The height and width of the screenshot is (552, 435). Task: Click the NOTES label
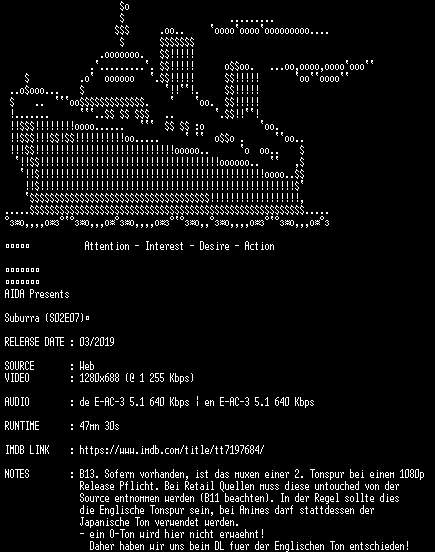click(x=17, y=474)
